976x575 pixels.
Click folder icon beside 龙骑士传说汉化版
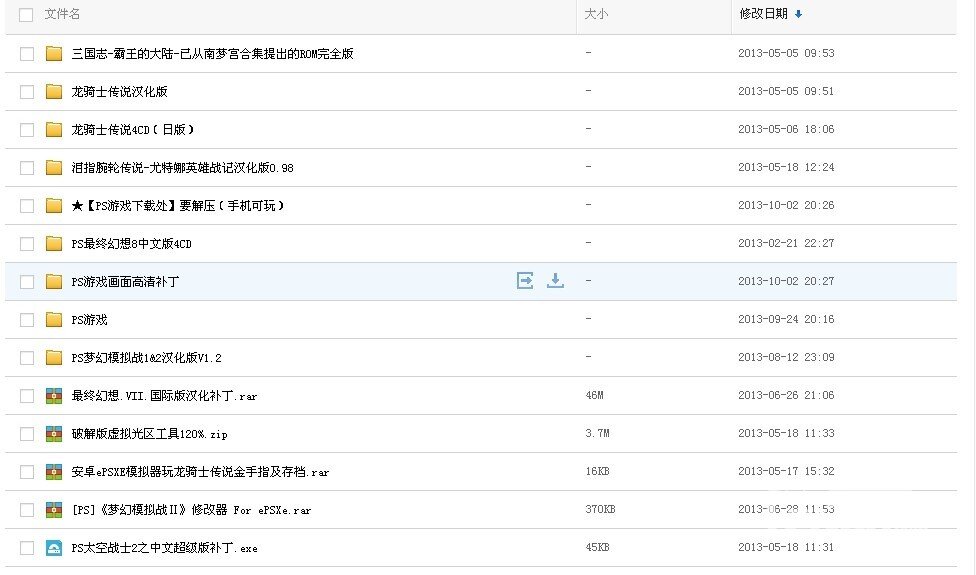coord(54,91)
